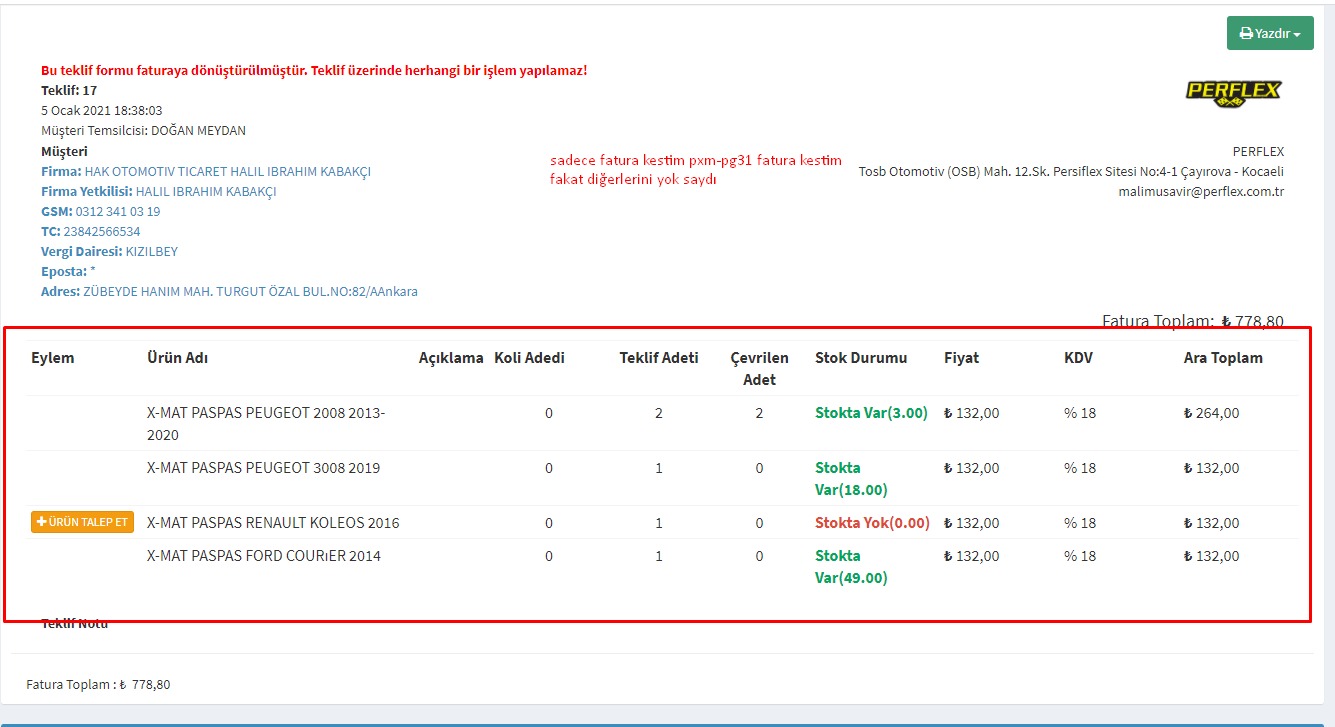Open the Yazdır print dropdown

point(1269,33)
